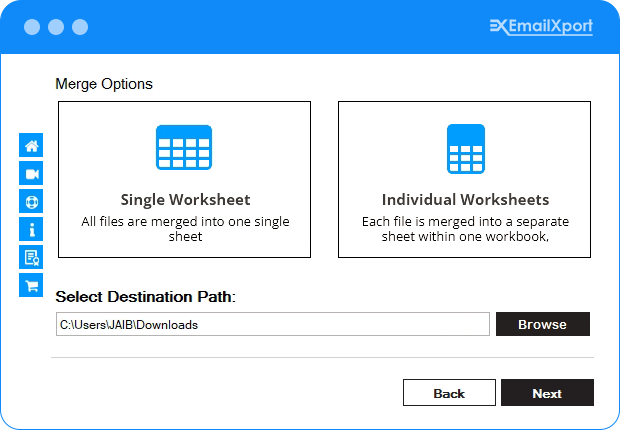Image resolution: width=620 pixels, height=430 pixels.
Task: Select the 'Single Worksheet' title text
Action: pyautogui.click(x=185, y=199)
